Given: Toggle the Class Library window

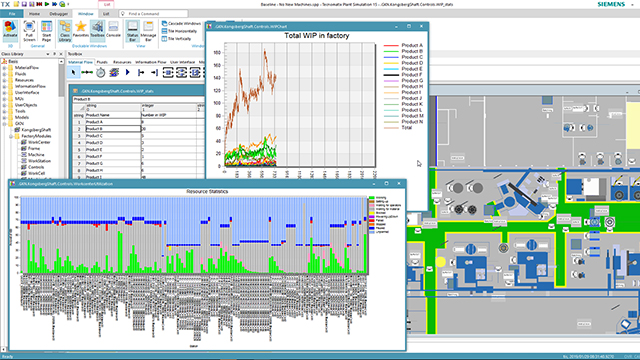Looking at the screenshot, I should click(64, 31).
